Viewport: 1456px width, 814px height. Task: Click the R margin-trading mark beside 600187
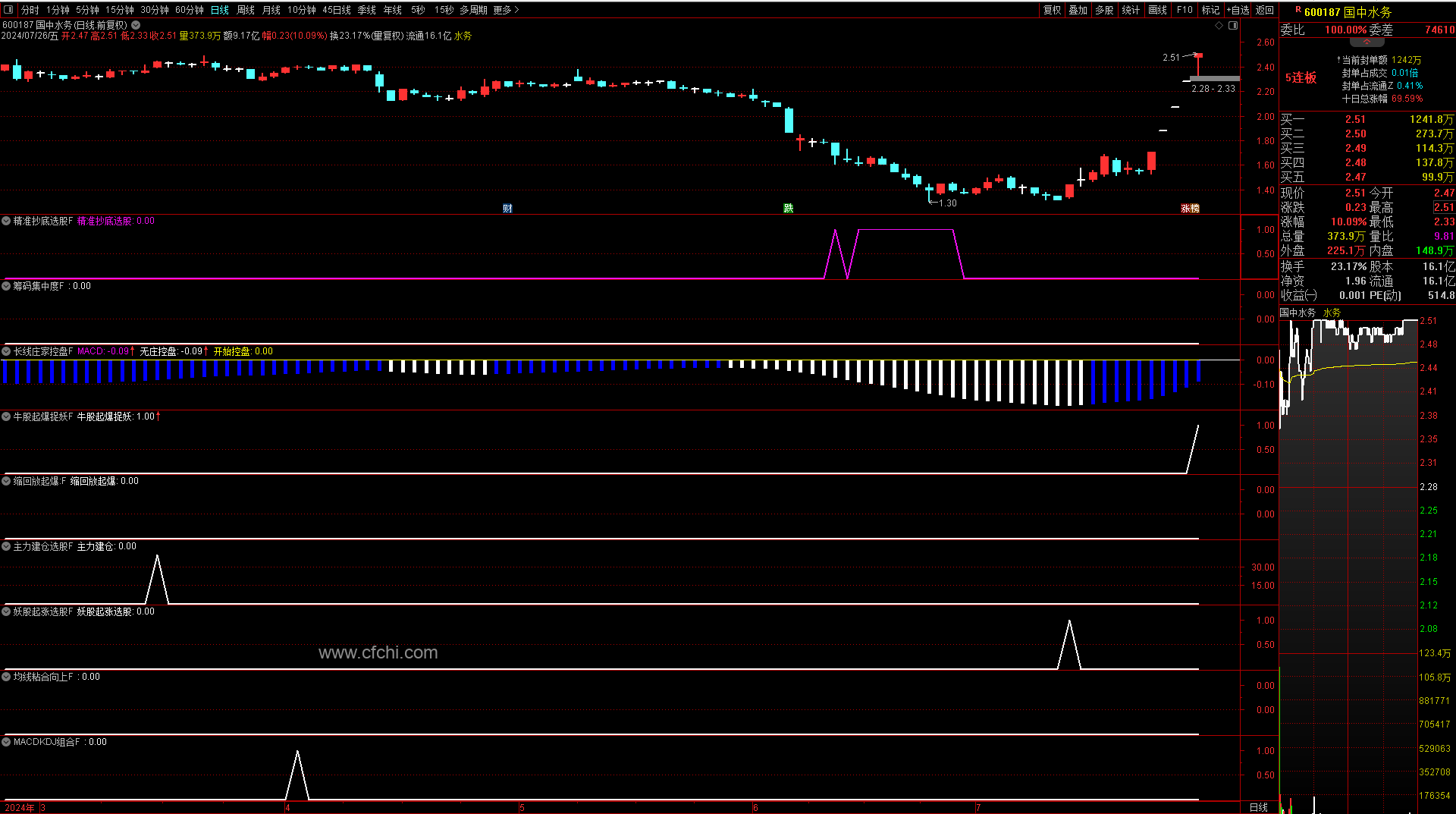[1298, 10]
